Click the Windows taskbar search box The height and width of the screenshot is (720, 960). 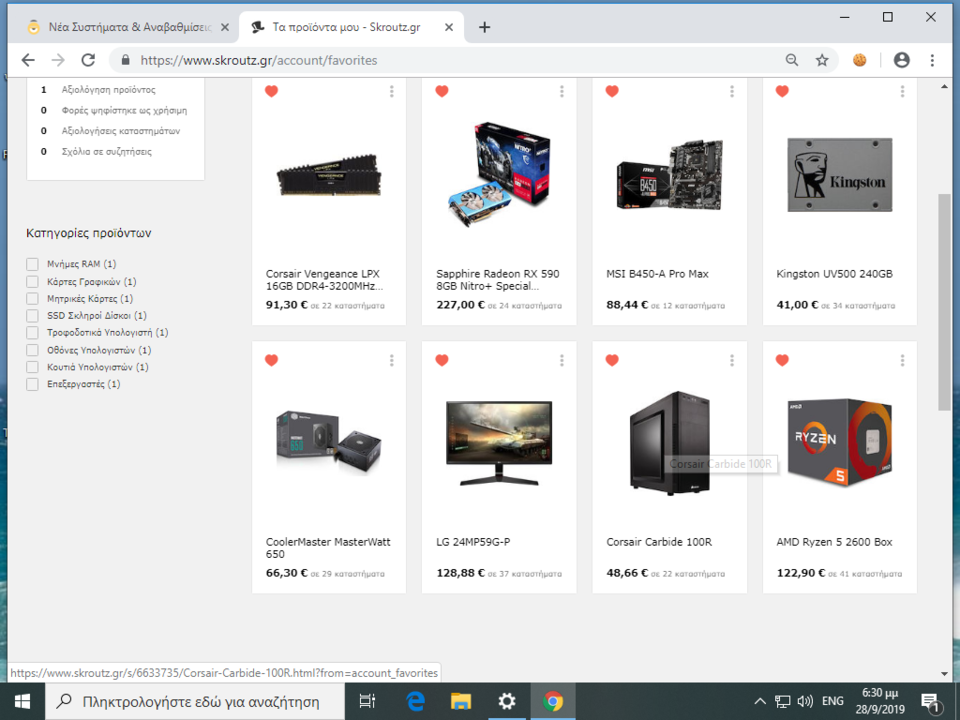click(x=195, y=702)
